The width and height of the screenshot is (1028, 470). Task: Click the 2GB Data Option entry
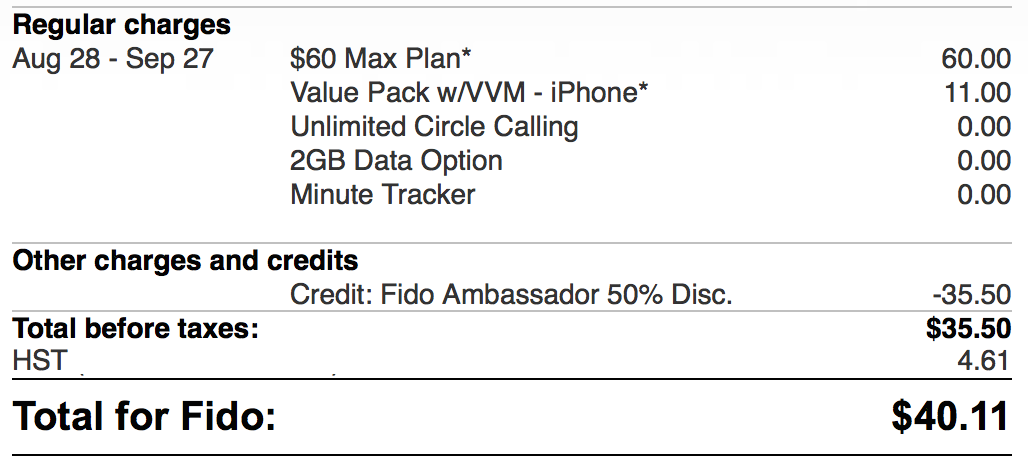pos(396,160)
